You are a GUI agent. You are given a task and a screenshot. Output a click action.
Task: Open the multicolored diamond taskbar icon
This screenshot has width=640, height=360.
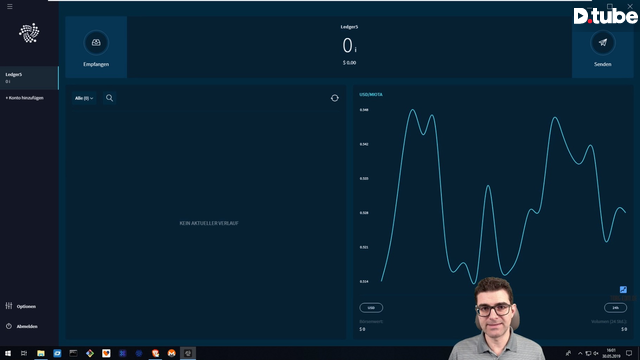point(90,353)
